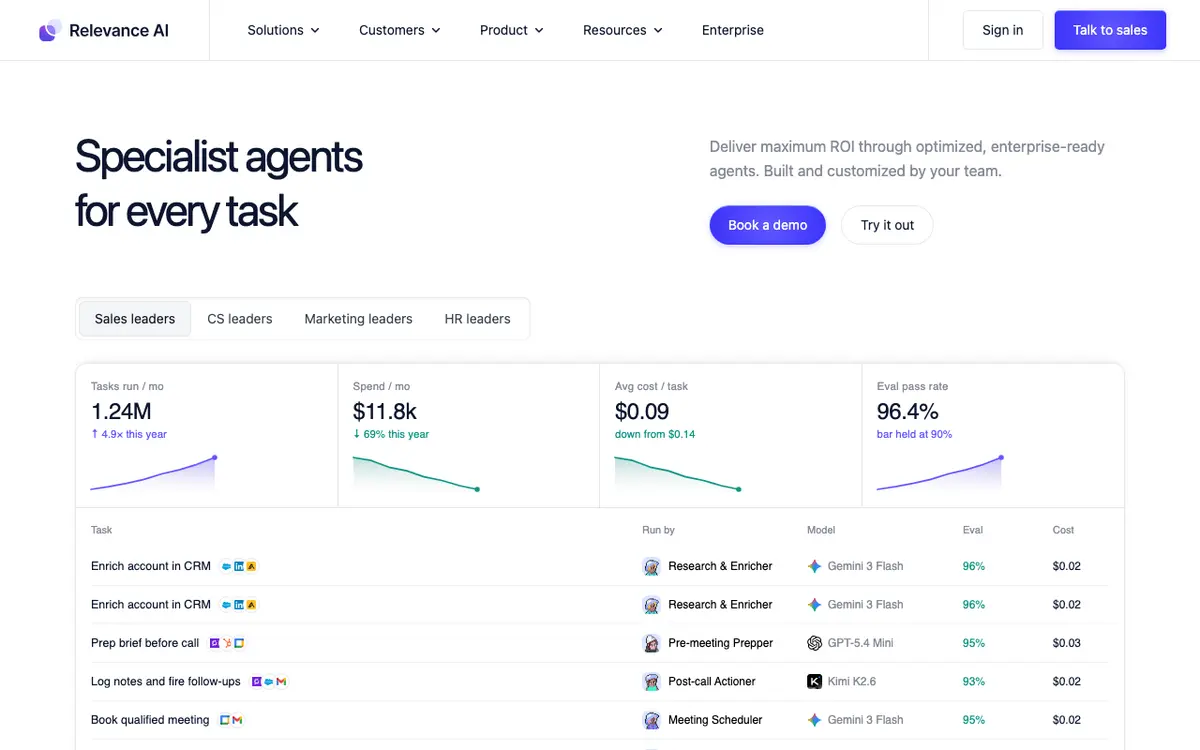This screenshot has width=1200, height=750.
Task: Click Gemini logo in the Meeting Scheduler row
Action: click(815, 720)
